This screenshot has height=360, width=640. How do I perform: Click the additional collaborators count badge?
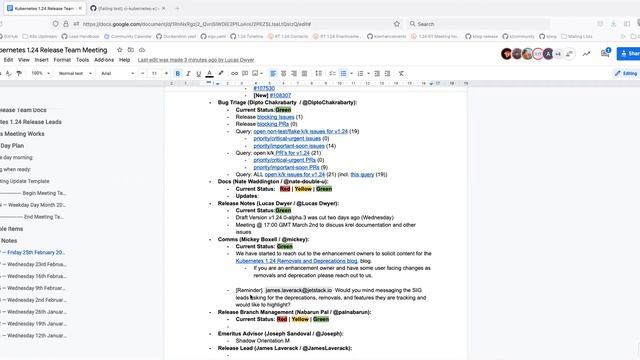(x=558, y=53)
